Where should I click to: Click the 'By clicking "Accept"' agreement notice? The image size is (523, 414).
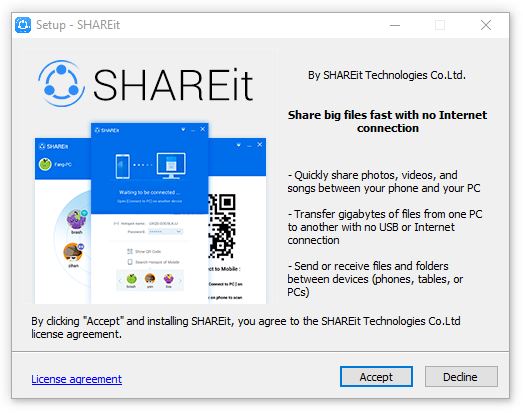click(x=246, y=327)
